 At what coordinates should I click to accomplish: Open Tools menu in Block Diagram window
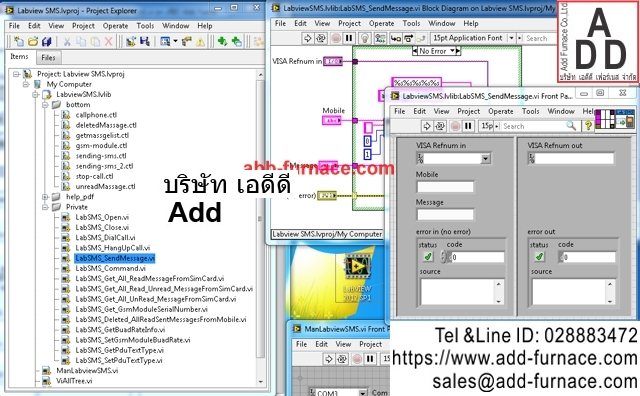(411, 23)
